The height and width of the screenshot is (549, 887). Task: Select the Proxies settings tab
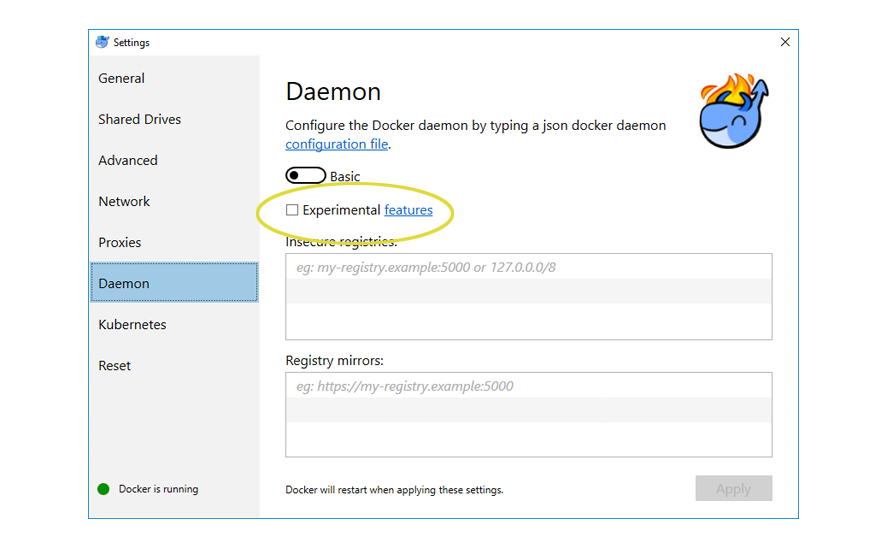[x=174, y=242]
